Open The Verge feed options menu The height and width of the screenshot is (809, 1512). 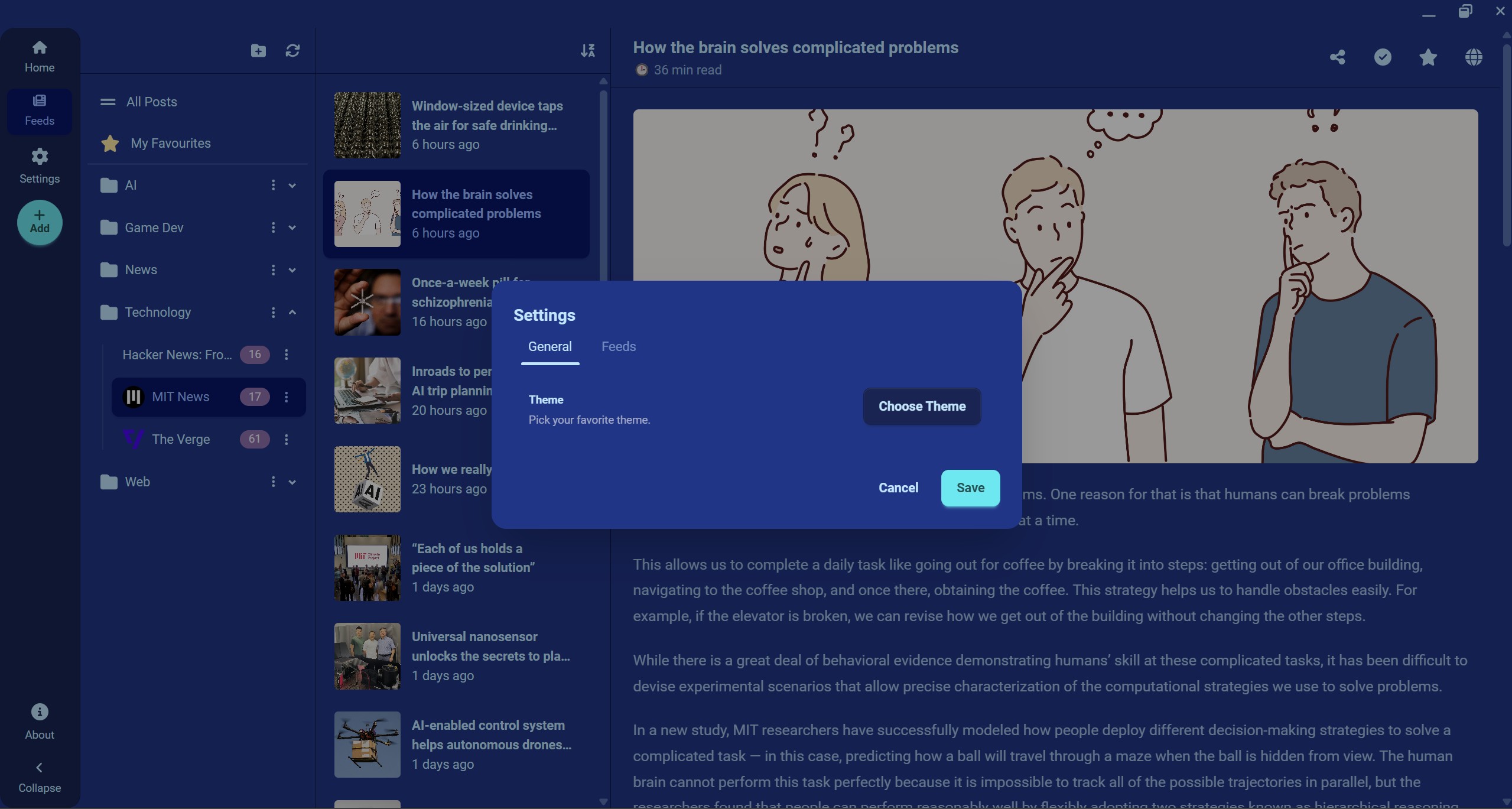[x=287, y=439]
